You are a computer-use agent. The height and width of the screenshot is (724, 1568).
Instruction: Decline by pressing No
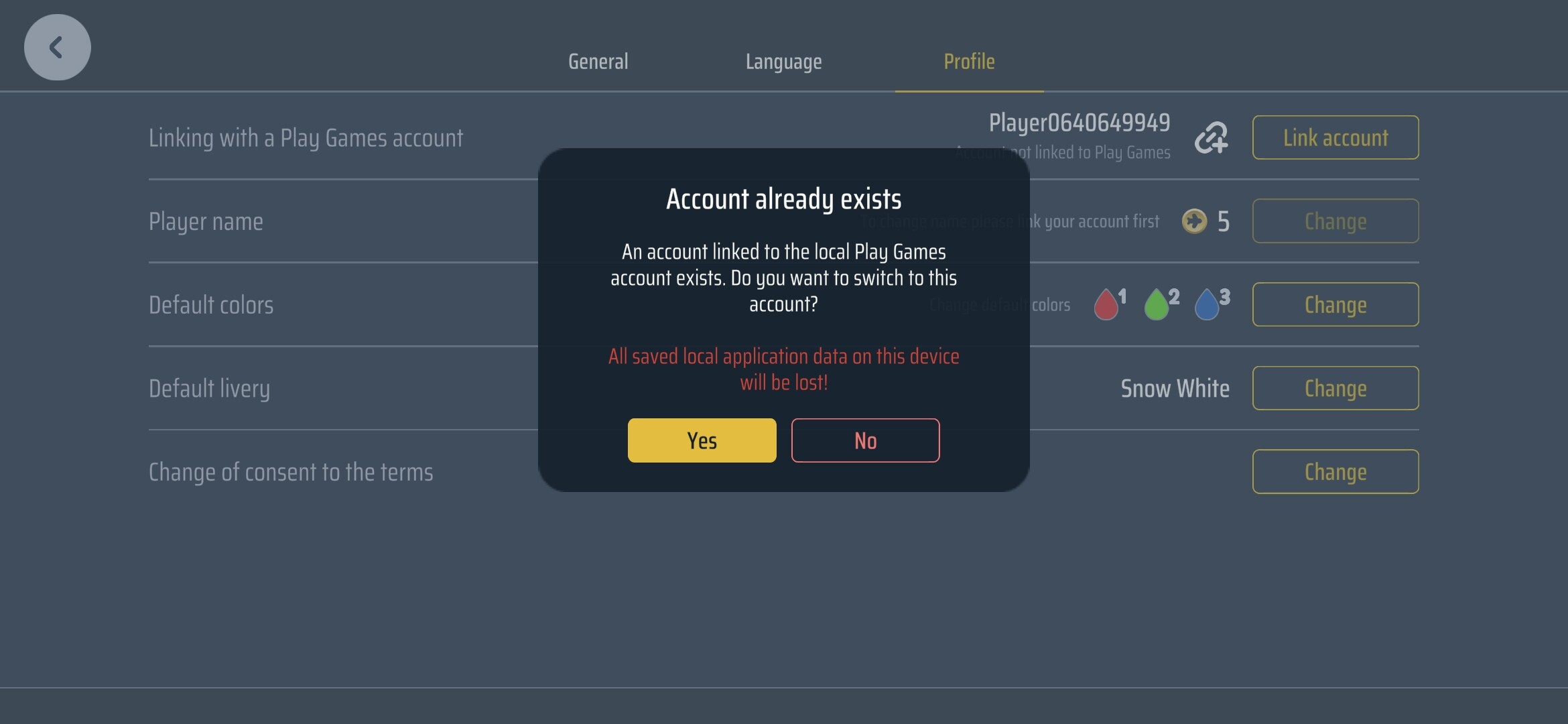[865, 440]
